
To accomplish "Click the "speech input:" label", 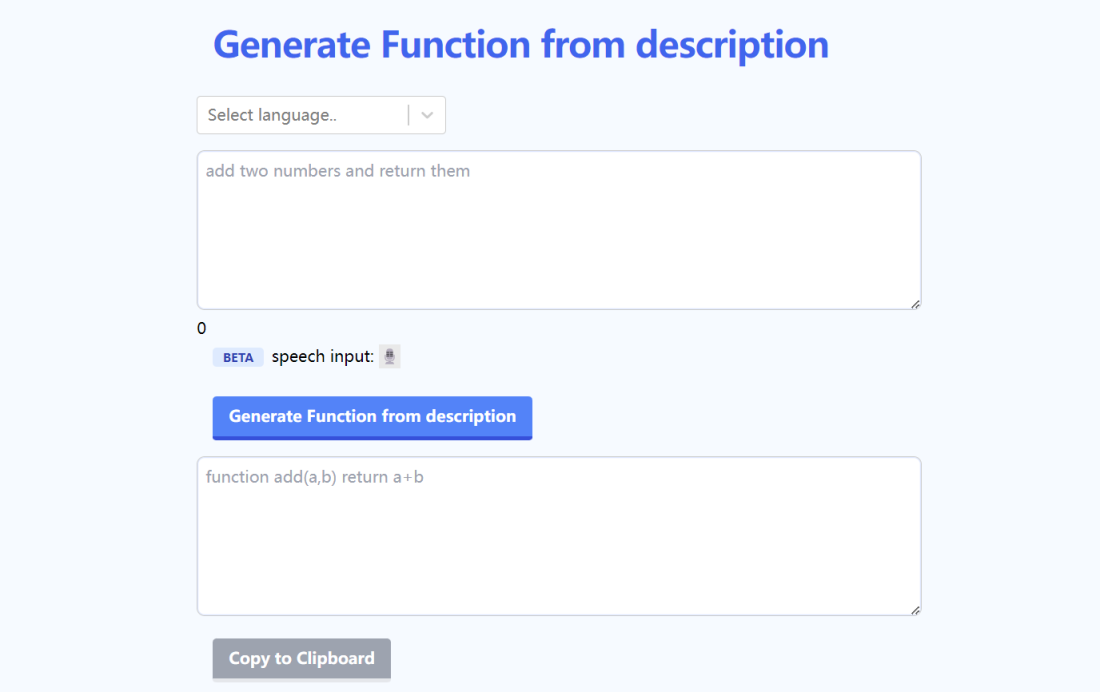I will (x=322, y=357).
